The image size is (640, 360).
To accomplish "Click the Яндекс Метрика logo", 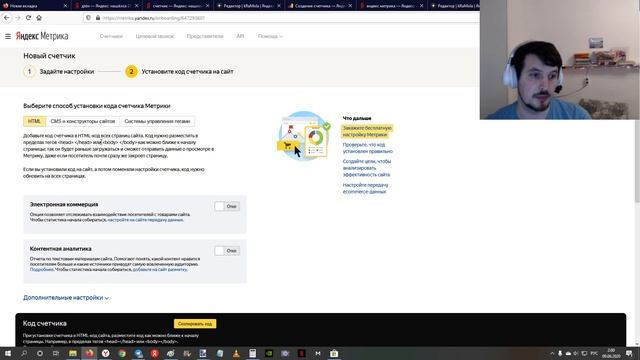I will click(x=42, y=36).
